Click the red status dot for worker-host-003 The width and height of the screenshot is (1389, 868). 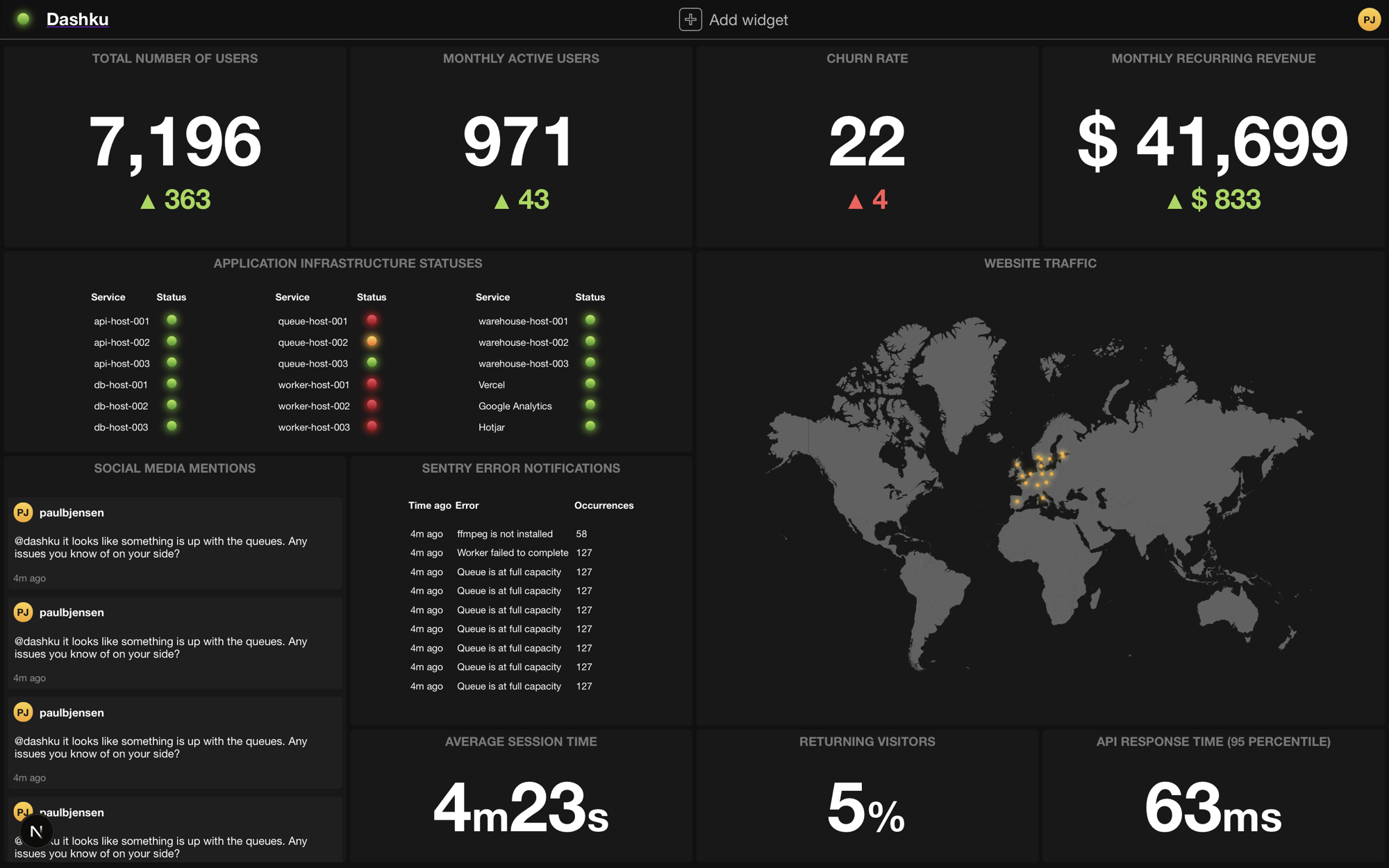pos(372,426)
